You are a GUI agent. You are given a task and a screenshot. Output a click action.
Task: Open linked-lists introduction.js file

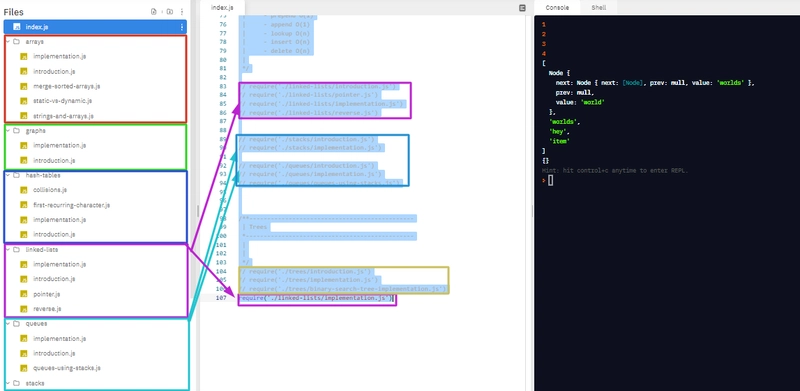[x=54, y=279]
